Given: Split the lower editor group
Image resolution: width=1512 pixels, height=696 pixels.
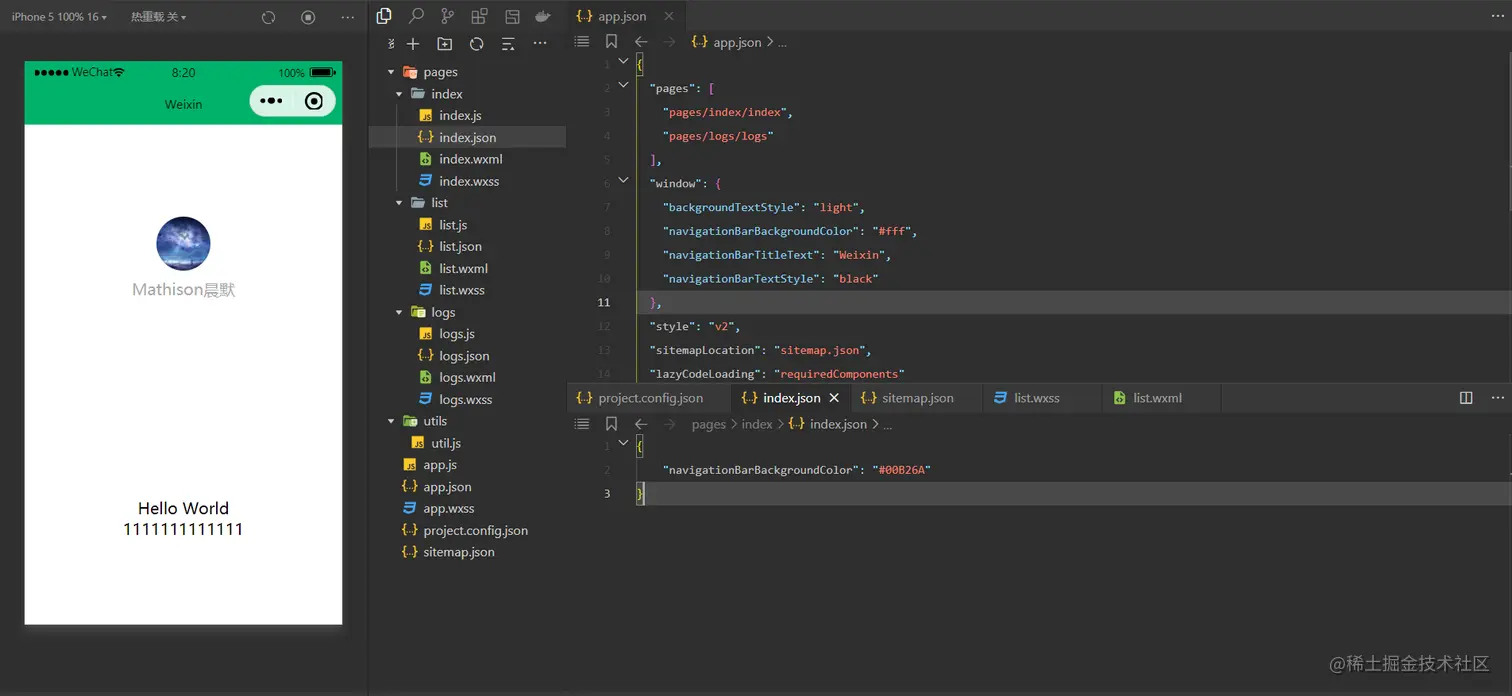Looking at the screenshot, I should (x=1466, y=397).
